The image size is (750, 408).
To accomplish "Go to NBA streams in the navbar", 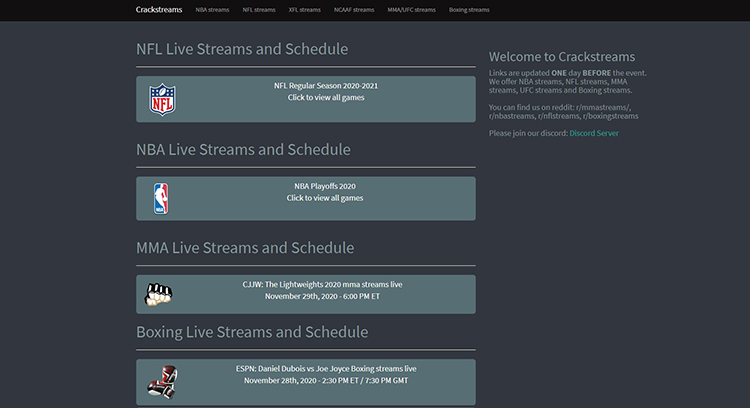I will [212, 10].
